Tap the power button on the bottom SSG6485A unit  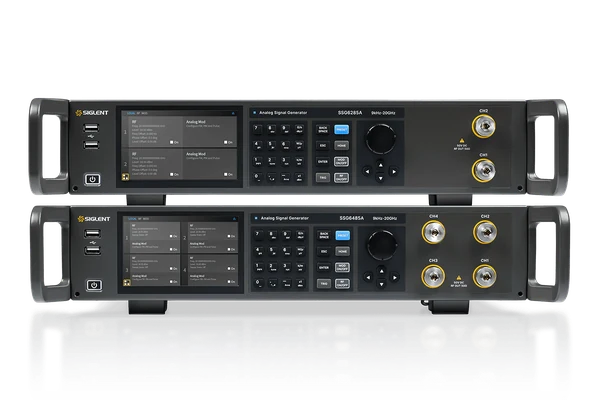point(94,285)
